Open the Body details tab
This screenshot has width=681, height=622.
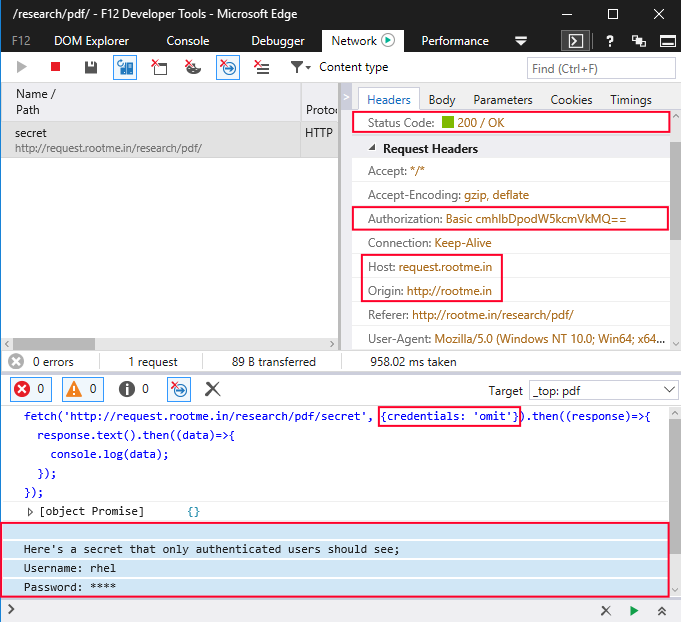point(442,99)
